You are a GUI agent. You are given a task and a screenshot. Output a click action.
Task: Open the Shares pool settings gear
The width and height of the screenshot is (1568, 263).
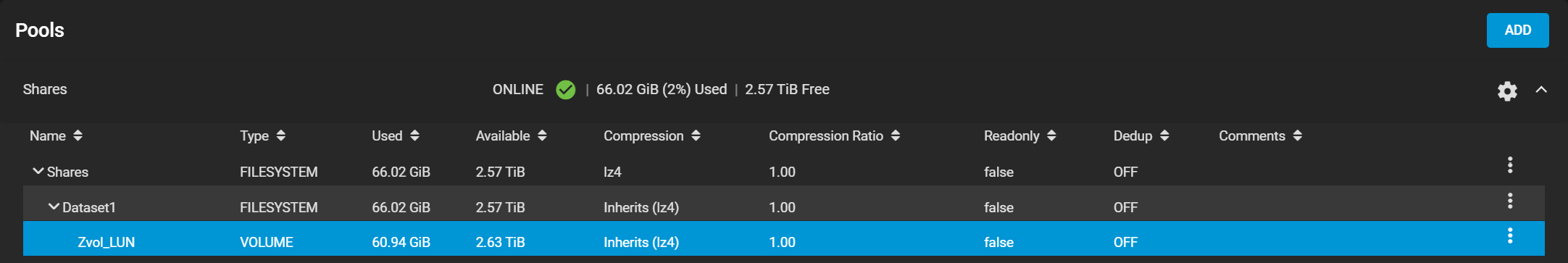pos(1507,91)
